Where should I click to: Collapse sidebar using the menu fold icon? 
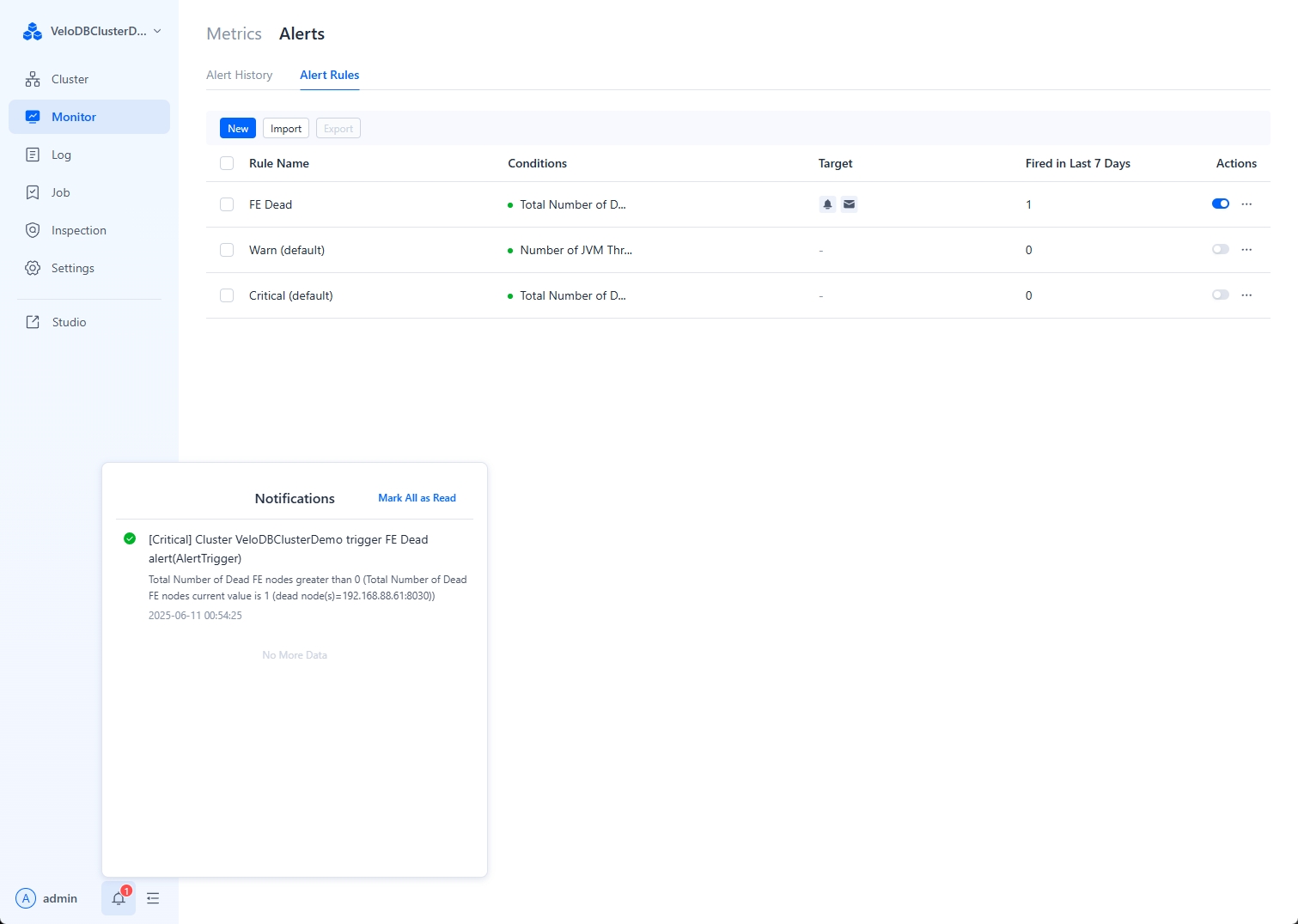(153, 898)
